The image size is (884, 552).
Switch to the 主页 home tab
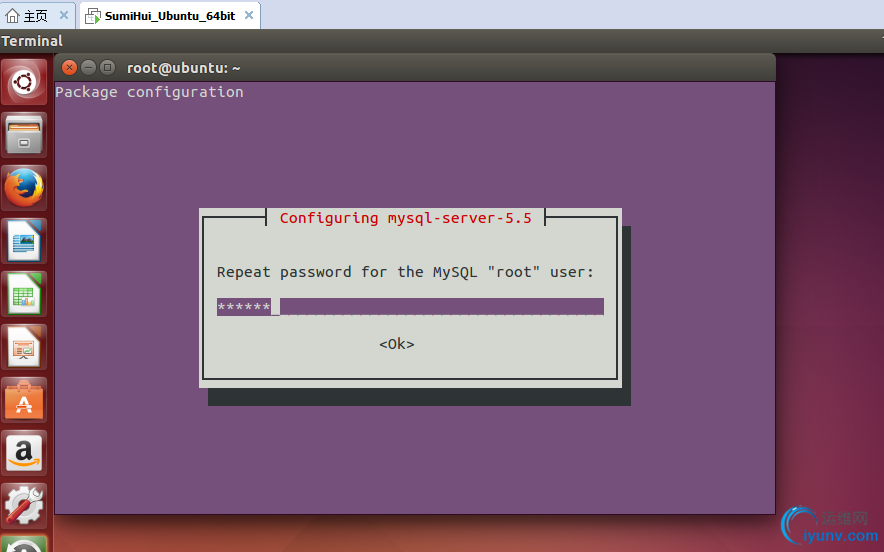pos(38,16)
